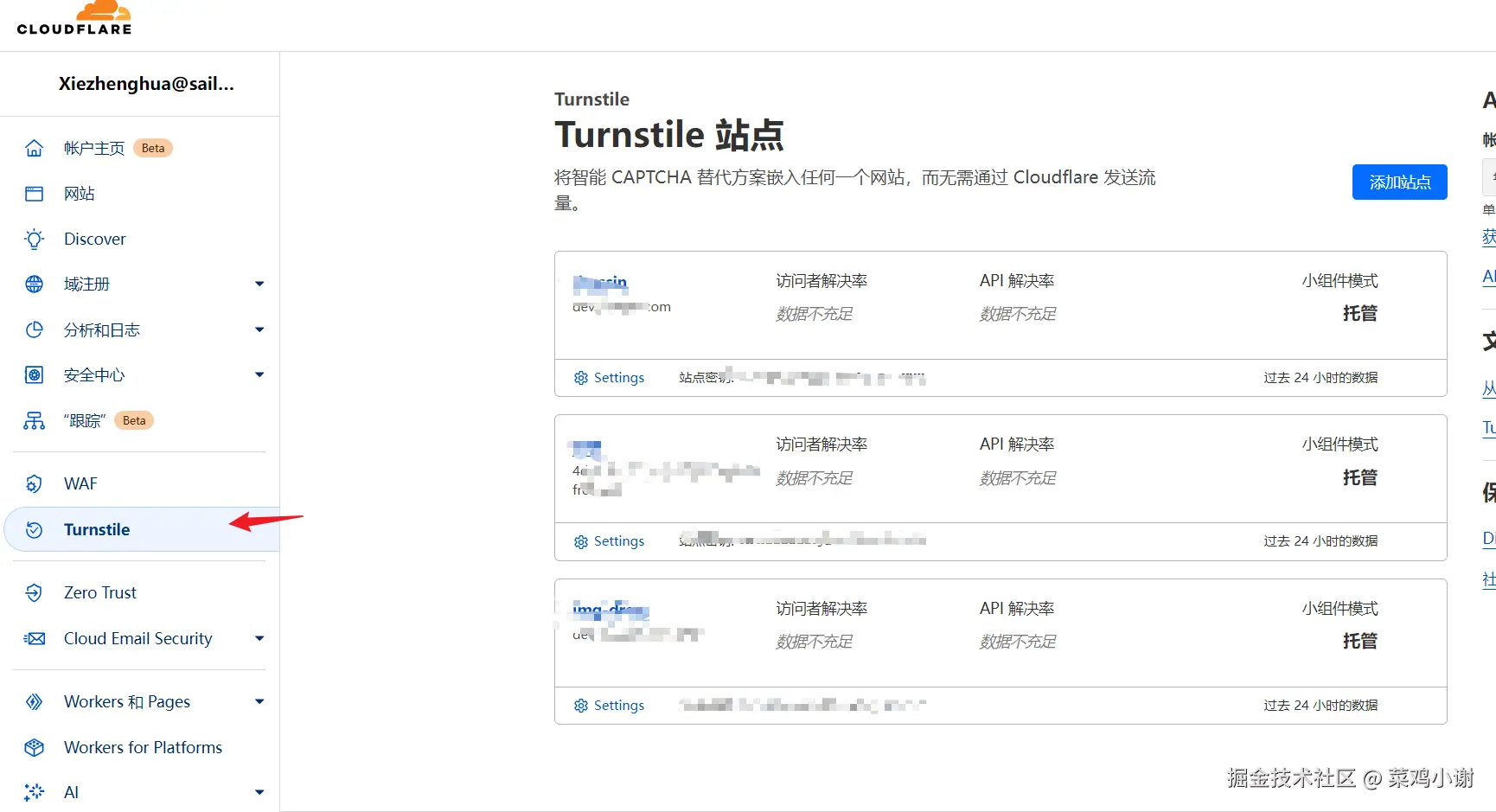Go to 网站 in the sidebar
1496x812 pixels.
80,194
